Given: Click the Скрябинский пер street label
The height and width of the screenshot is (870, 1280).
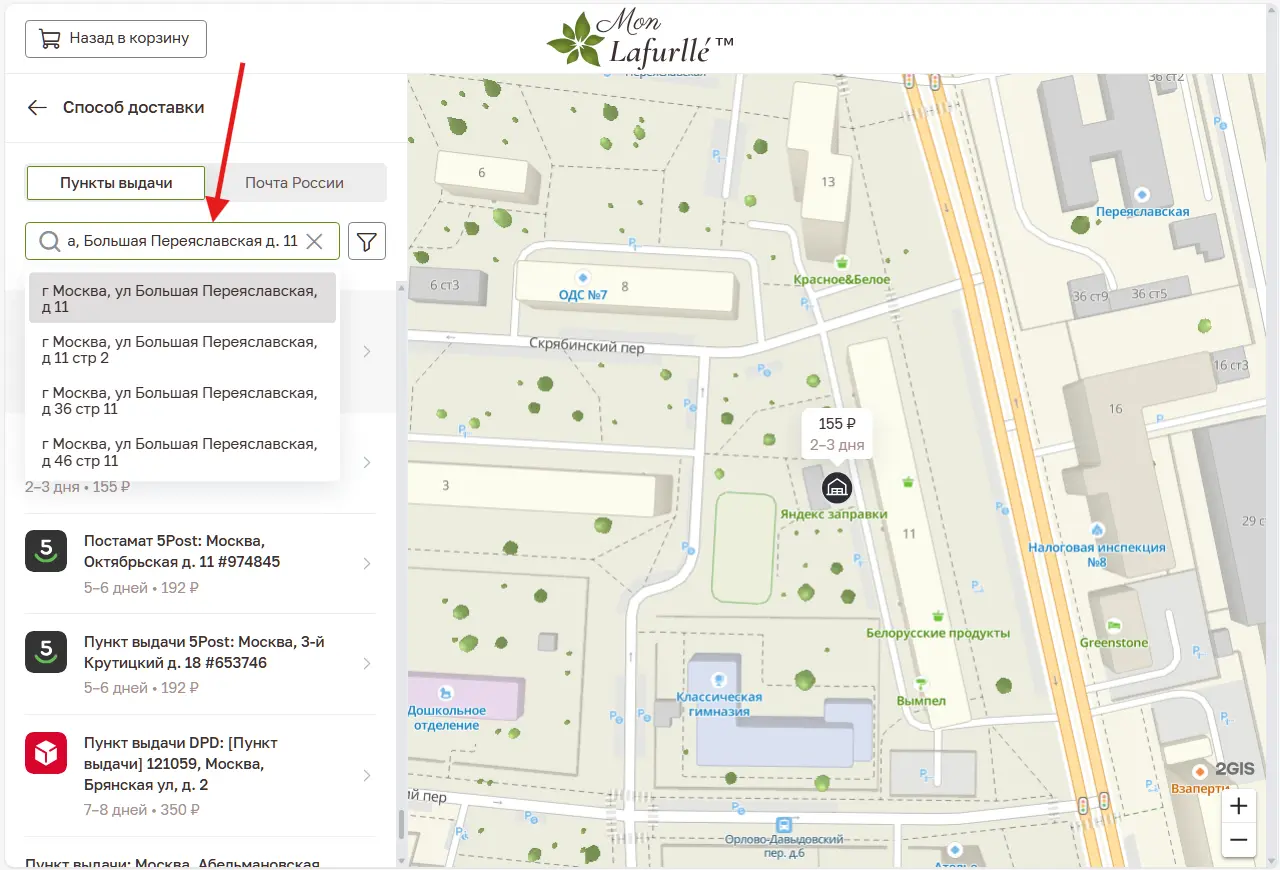Looking at the screenshot, I should 587,348.
